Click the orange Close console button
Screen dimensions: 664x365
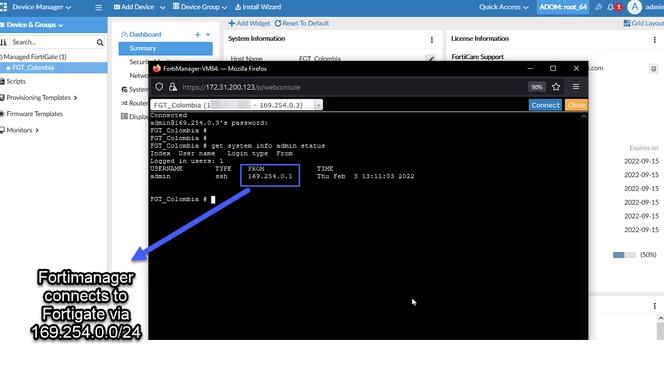[576, 105]
